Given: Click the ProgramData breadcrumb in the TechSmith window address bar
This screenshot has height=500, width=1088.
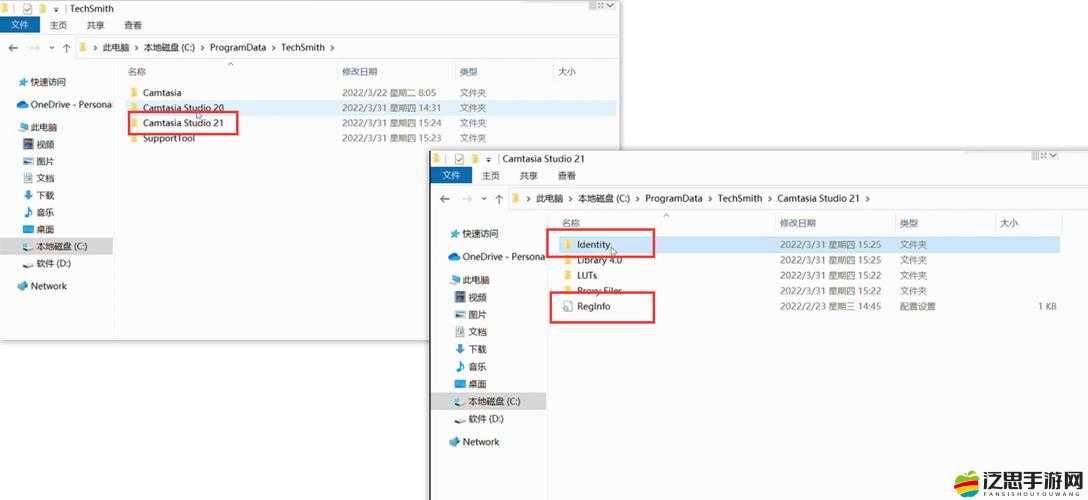Looking at the screenshot, I should [x=238, y=48].
